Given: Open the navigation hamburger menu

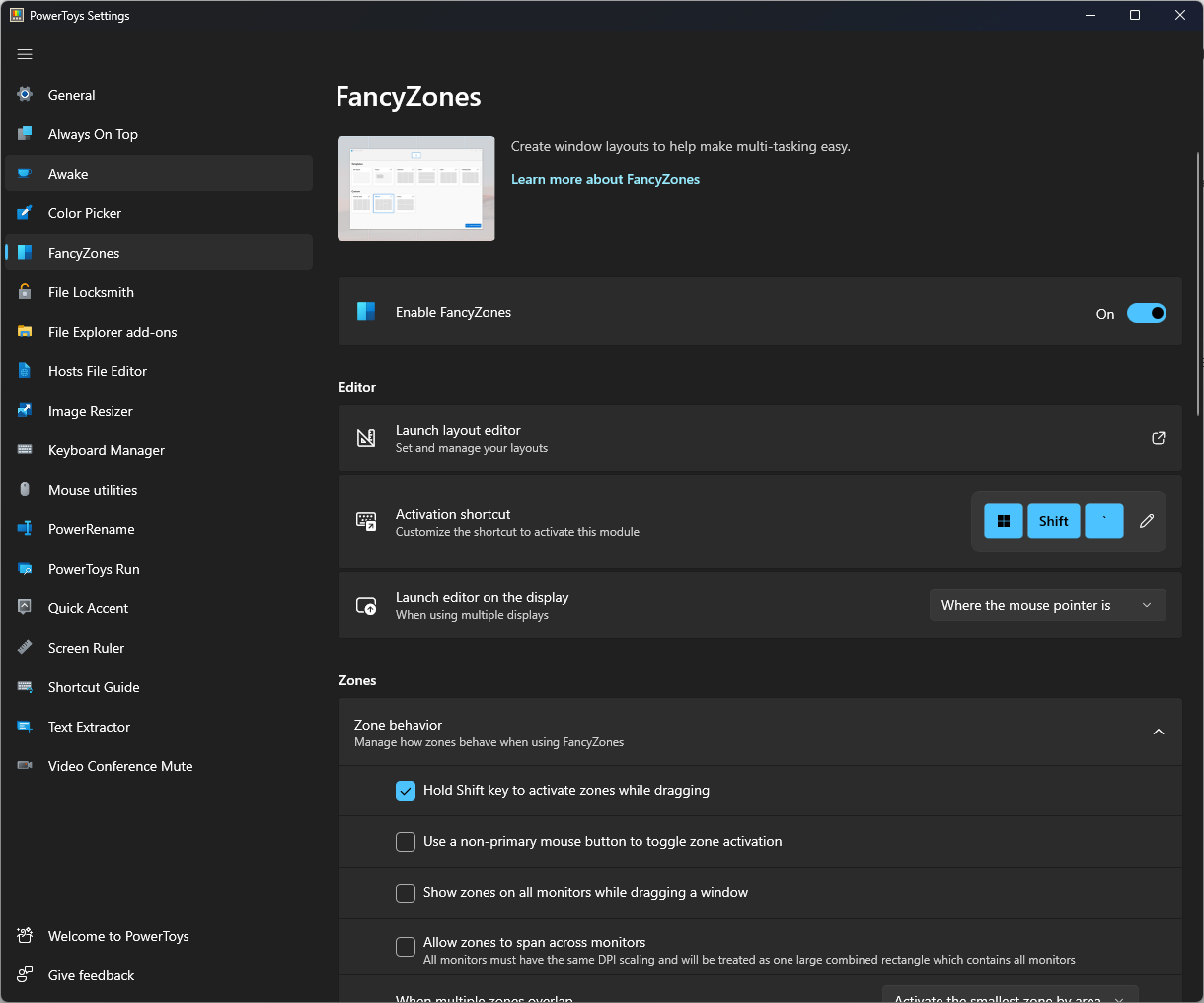Looking at the screenshot, I should pyautogui.click(x=25, y=54).
